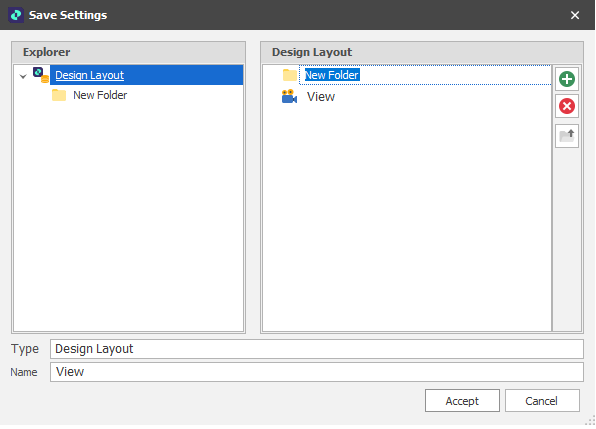Confirm with the Accept button

[x=462, y=401]
